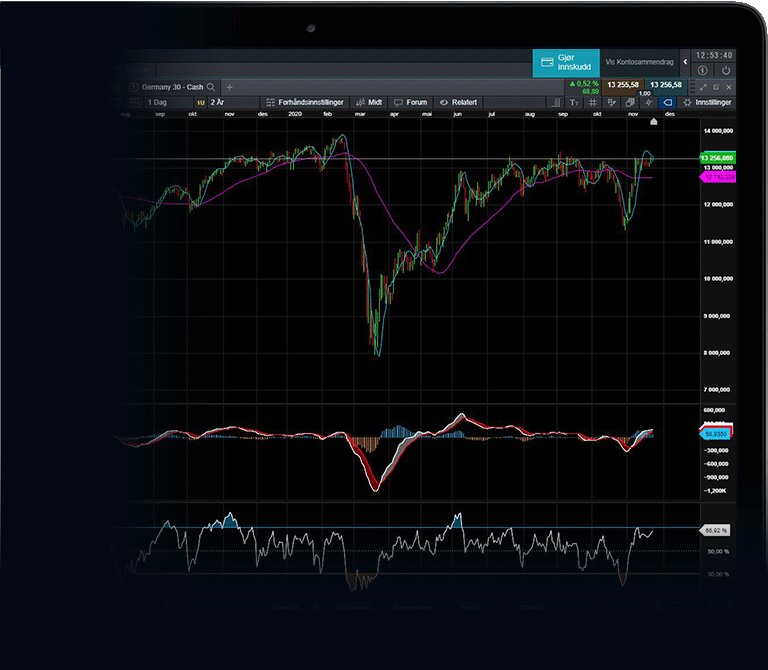Detach chart window pop-out icon

[x=716, y=87]
